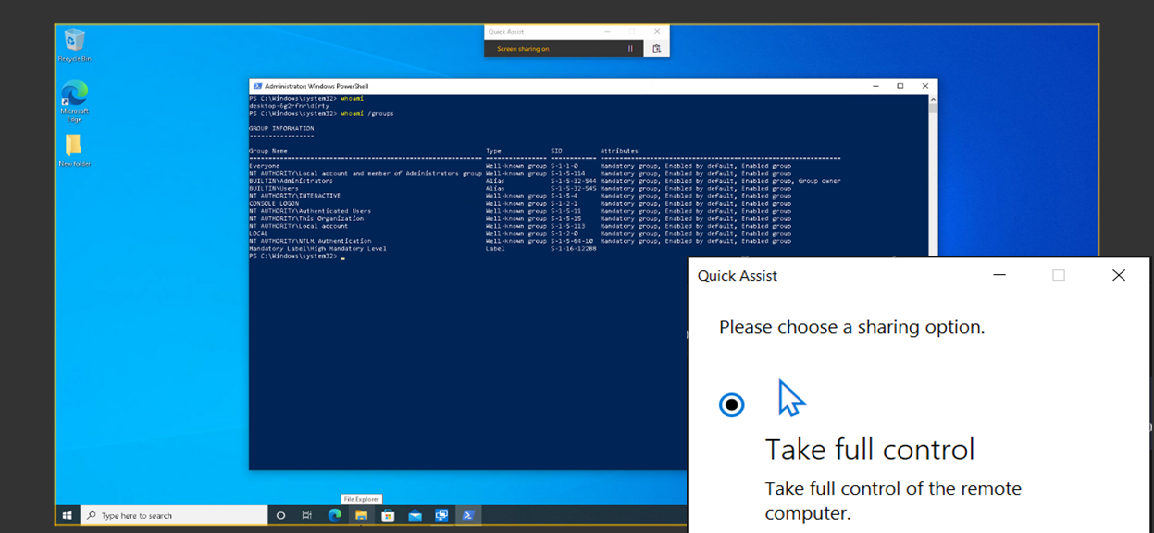Viewport: 1154px width, 533px height.
Task: Click the PowerShell window title icon
Action: [x=256, y=86]
